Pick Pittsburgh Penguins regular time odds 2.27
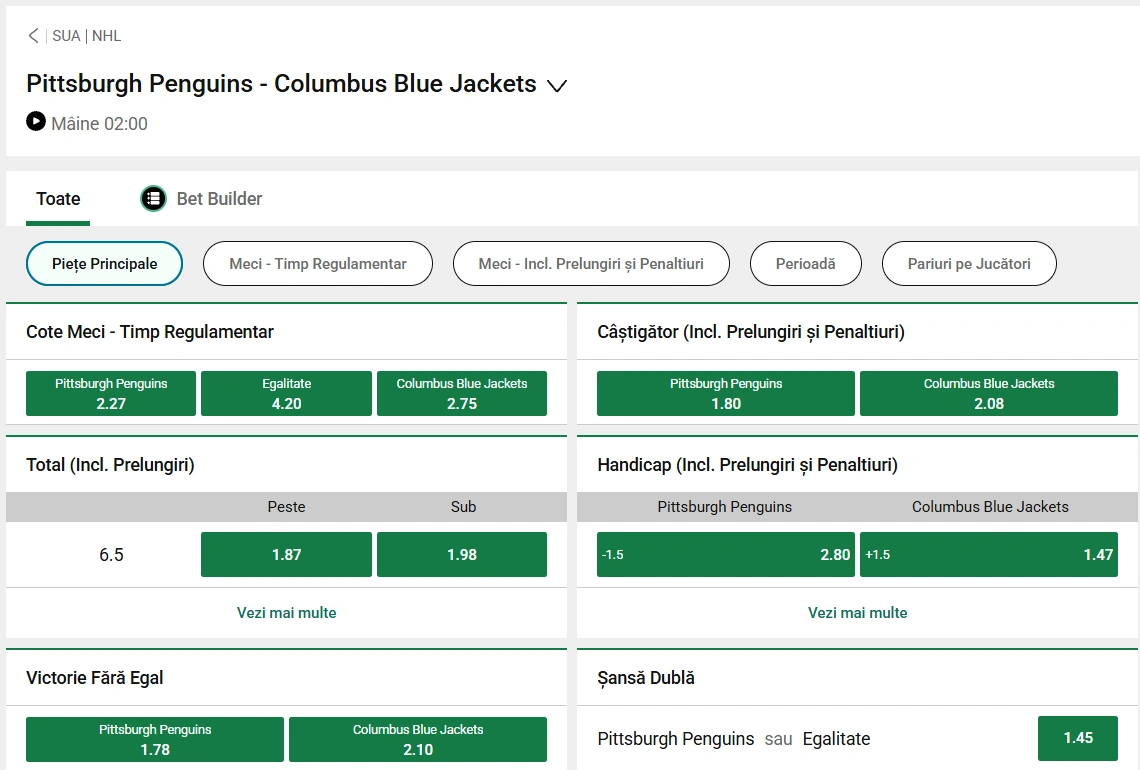1140x770 pixels. [111, 394]
